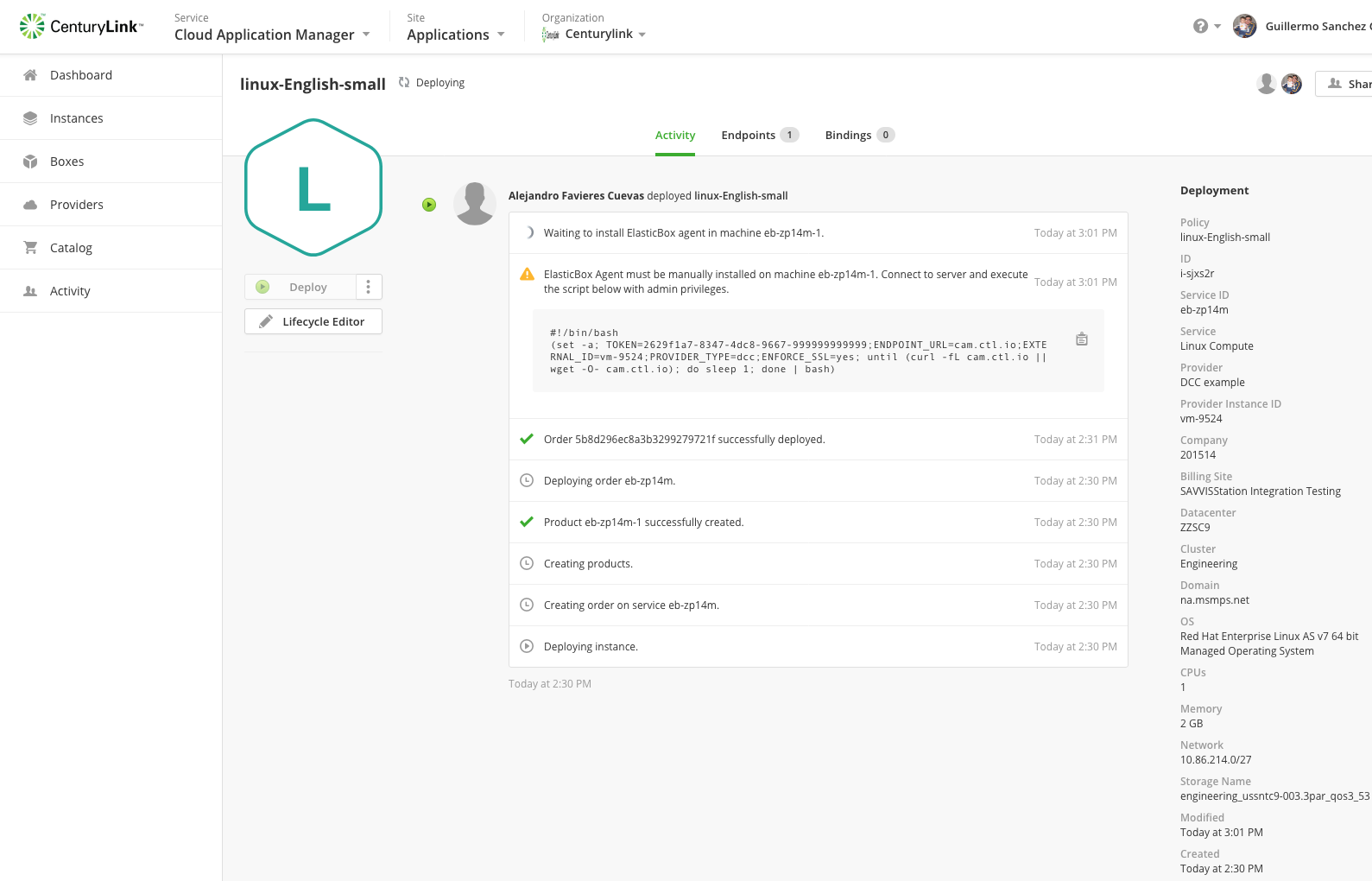
Task: Click Alejandro Favieres Cuevas avatar
Action: (x=475, y=204)
